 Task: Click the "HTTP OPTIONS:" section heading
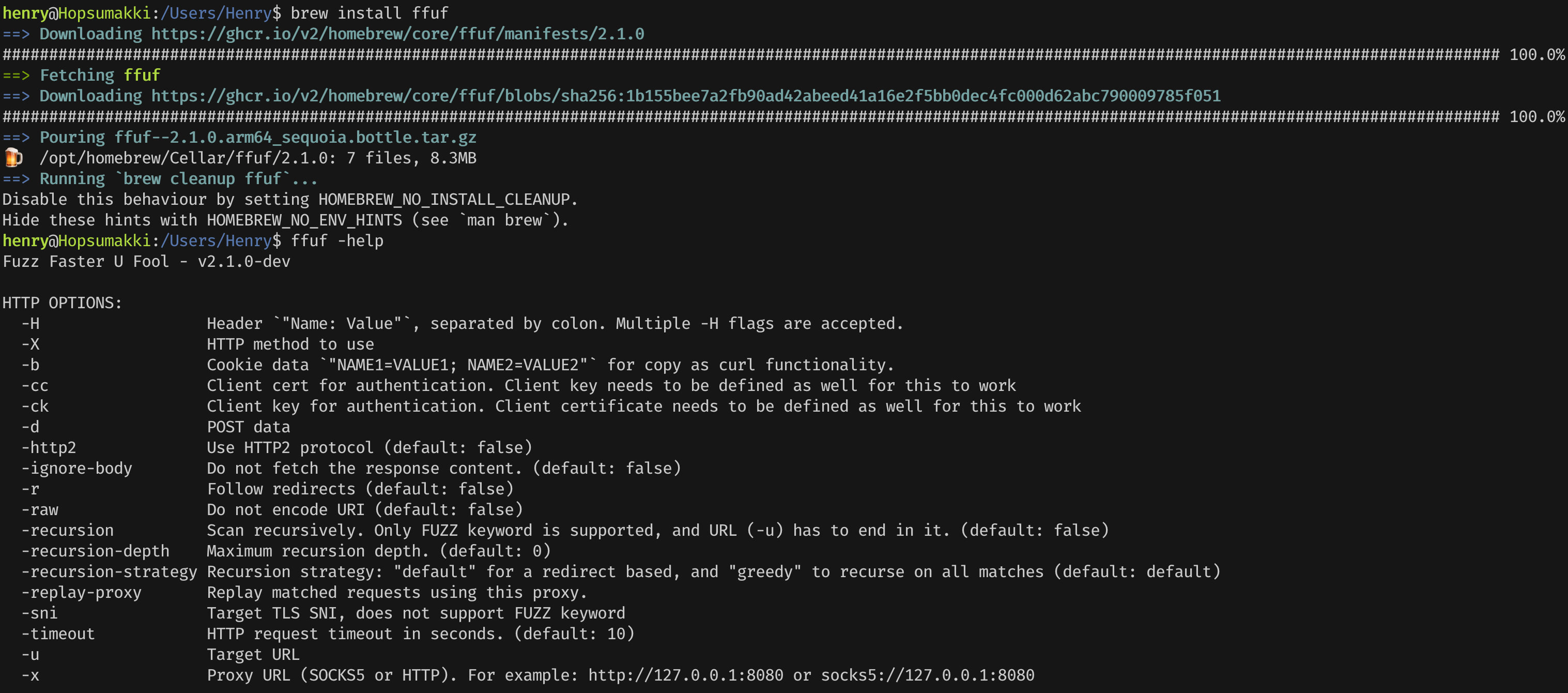(x=62, y=303)
